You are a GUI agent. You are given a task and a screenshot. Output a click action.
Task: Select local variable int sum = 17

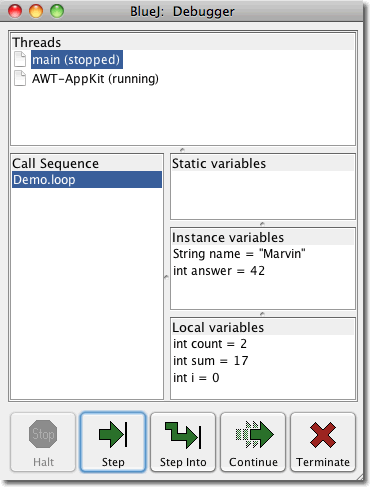[x=211, y=361]
